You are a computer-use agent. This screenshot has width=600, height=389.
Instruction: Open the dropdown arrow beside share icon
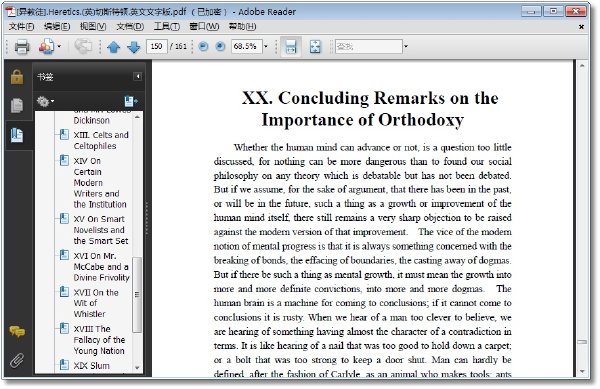(x=59, y=47)
